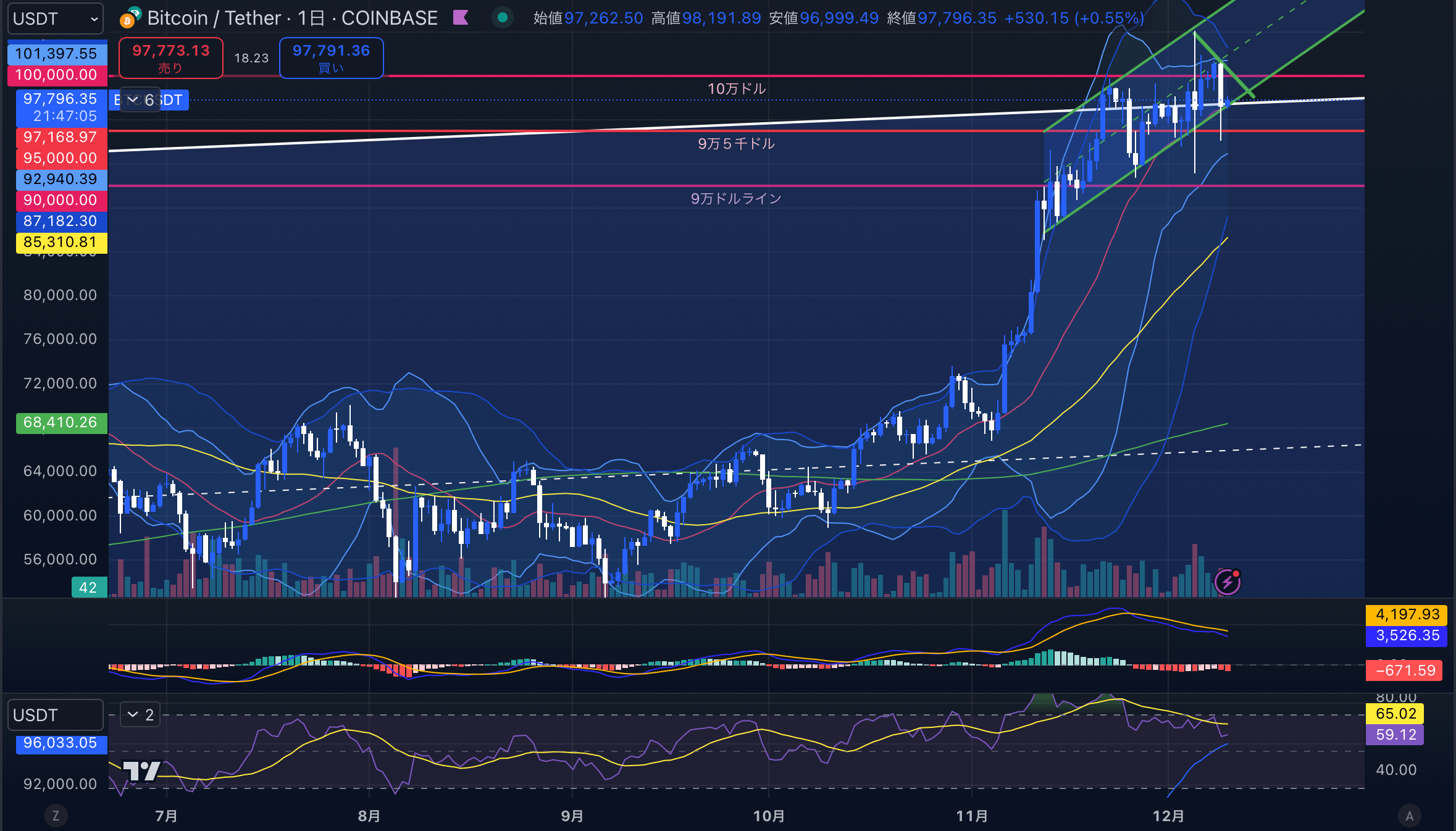1456x831 pixels.
Task: Click the 高値 98,191.89 high value
Action: tap(706, 18)
